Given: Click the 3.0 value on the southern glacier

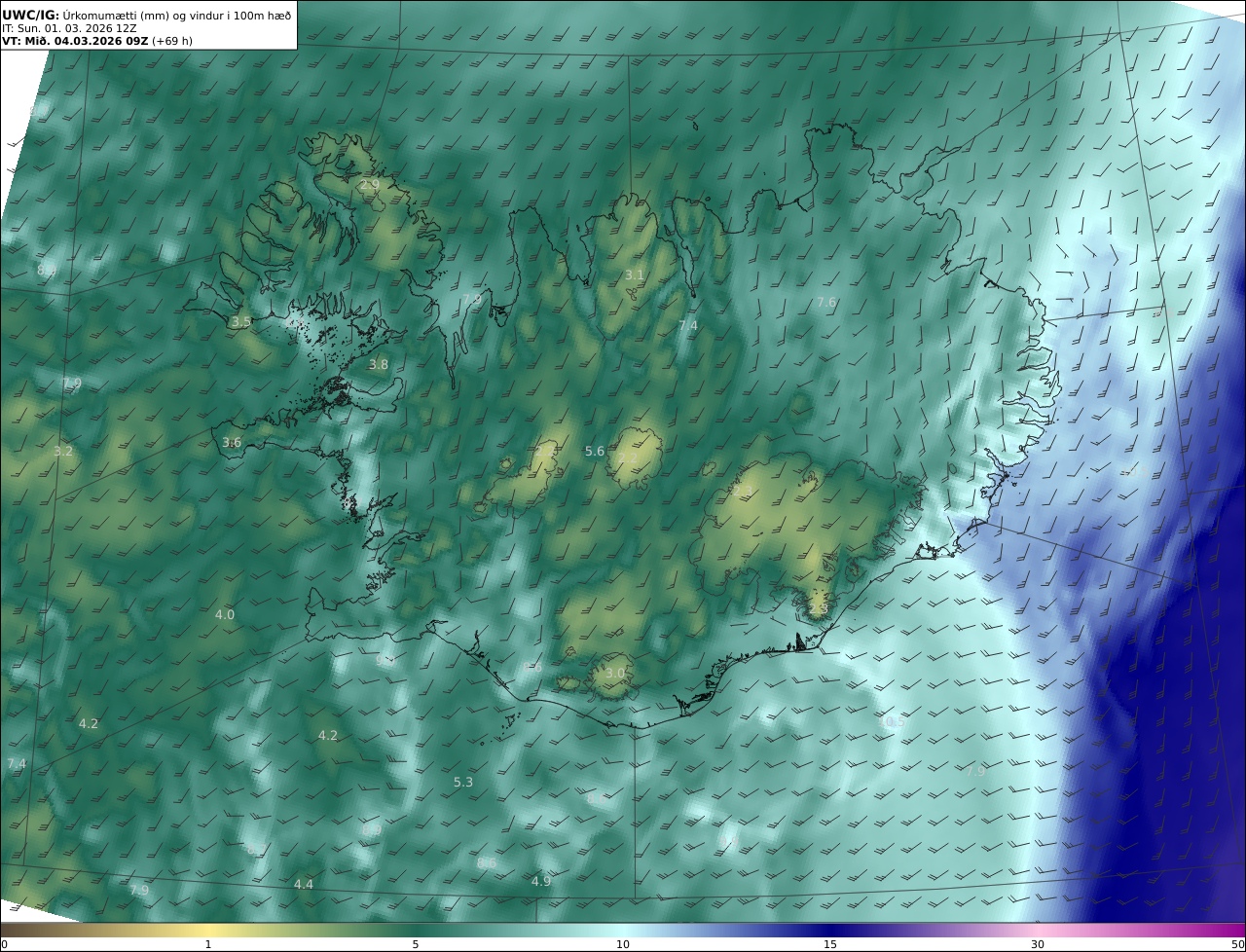Looking at the screenshot, I should click(615, 674).
